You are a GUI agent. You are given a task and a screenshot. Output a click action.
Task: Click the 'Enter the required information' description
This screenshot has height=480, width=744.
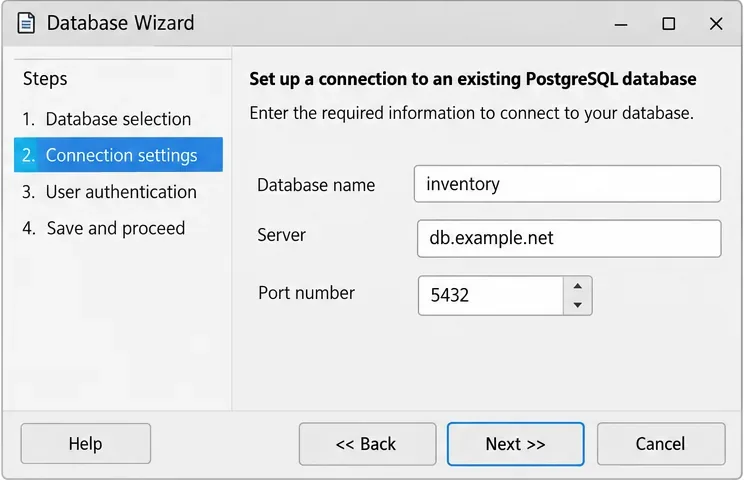pyautogui.click(x=472, y=113)
